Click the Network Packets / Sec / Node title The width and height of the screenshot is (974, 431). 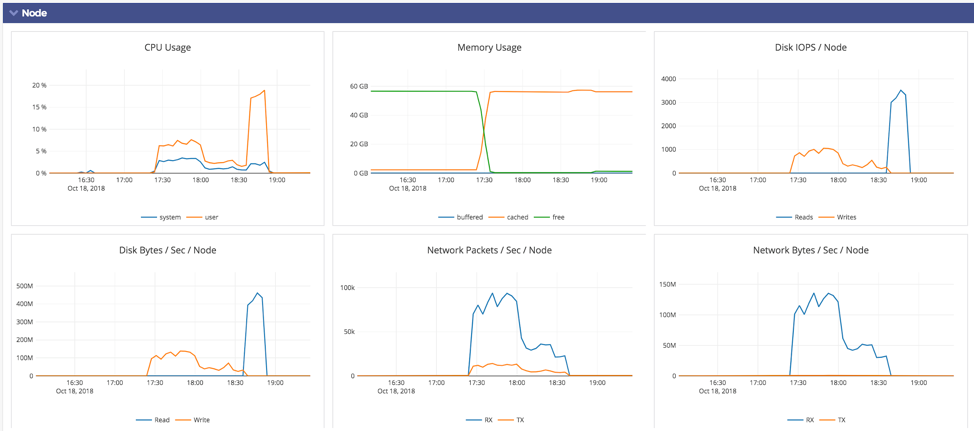pos(489,250)
